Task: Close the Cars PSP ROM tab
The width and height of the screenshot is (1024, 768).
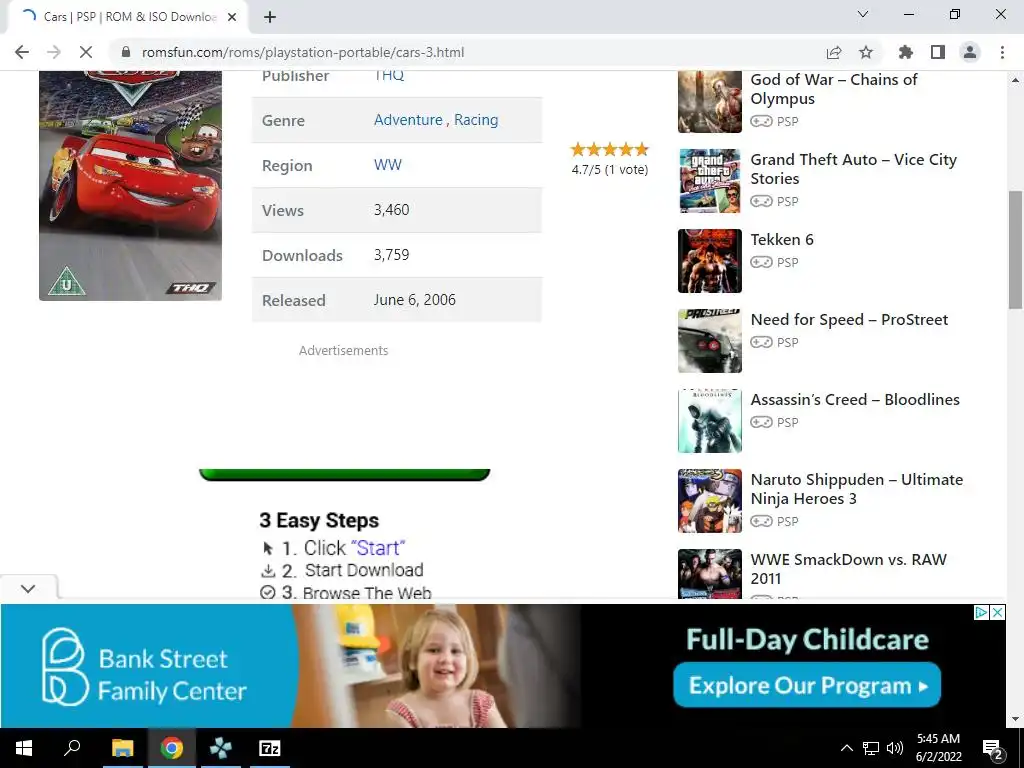Action: [232, 17]
